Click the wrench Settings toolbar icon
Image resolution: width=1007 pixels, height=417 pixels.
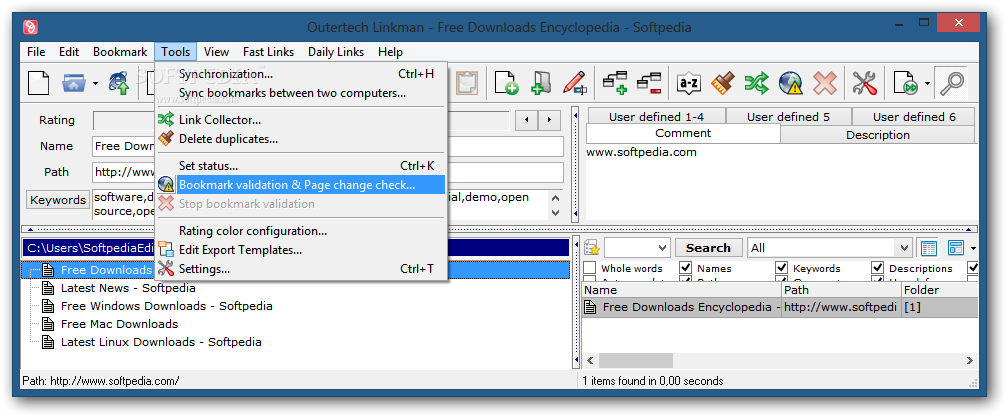(864, 83)
